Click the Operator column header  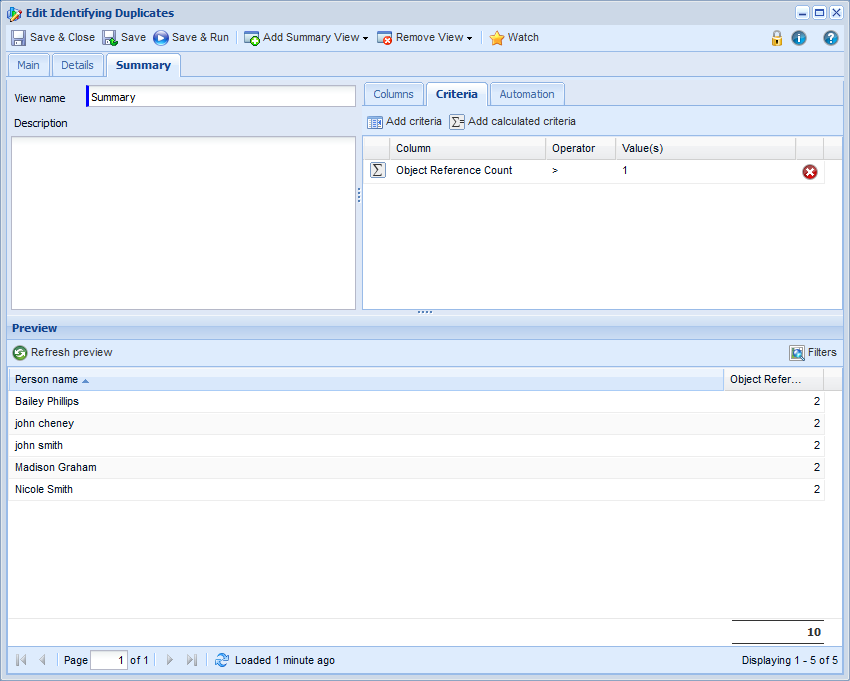pyautogui.click(x=581, y=148)
